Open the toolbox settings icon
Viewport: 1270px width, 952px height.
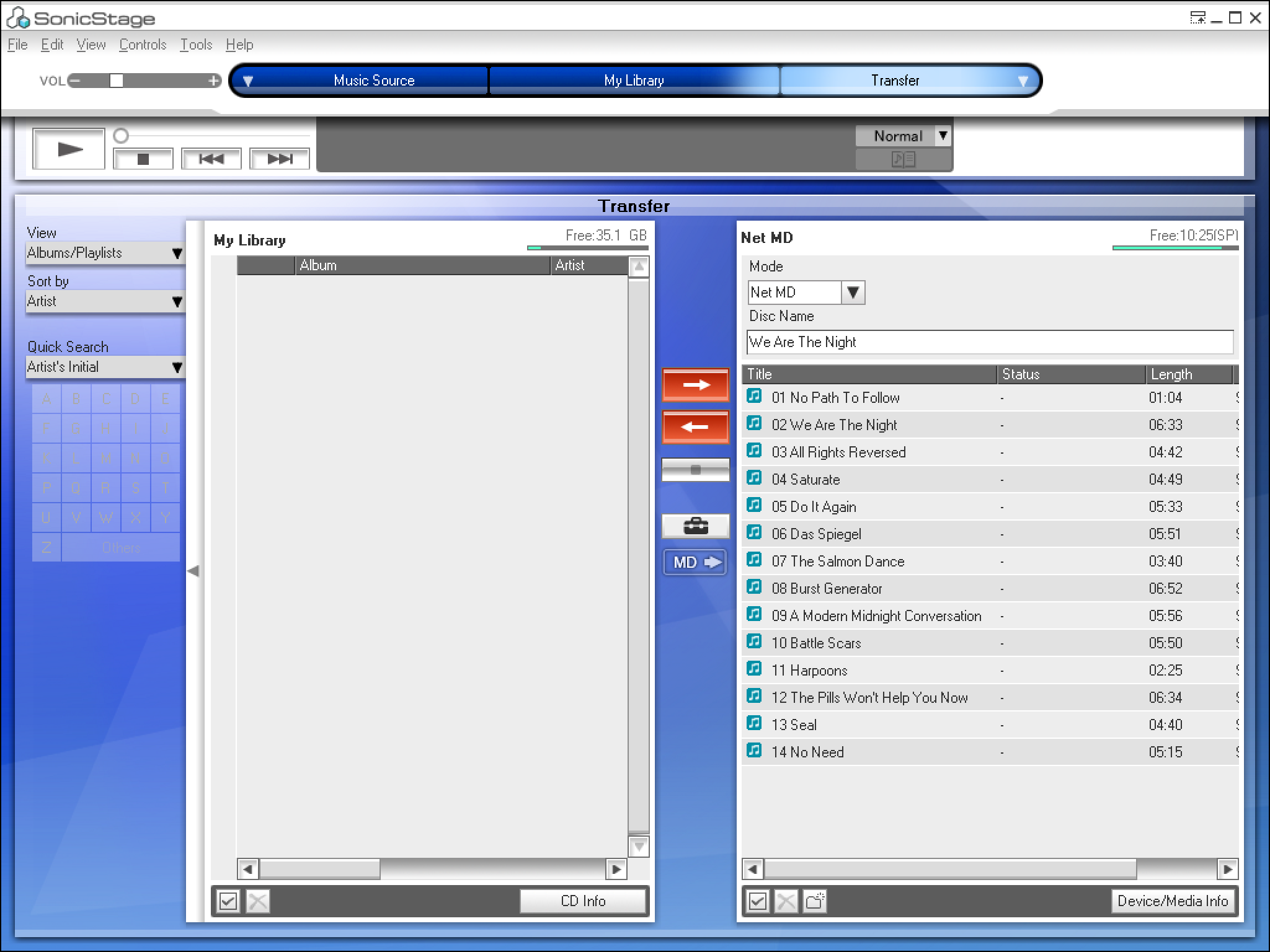(x=695, y=526)
